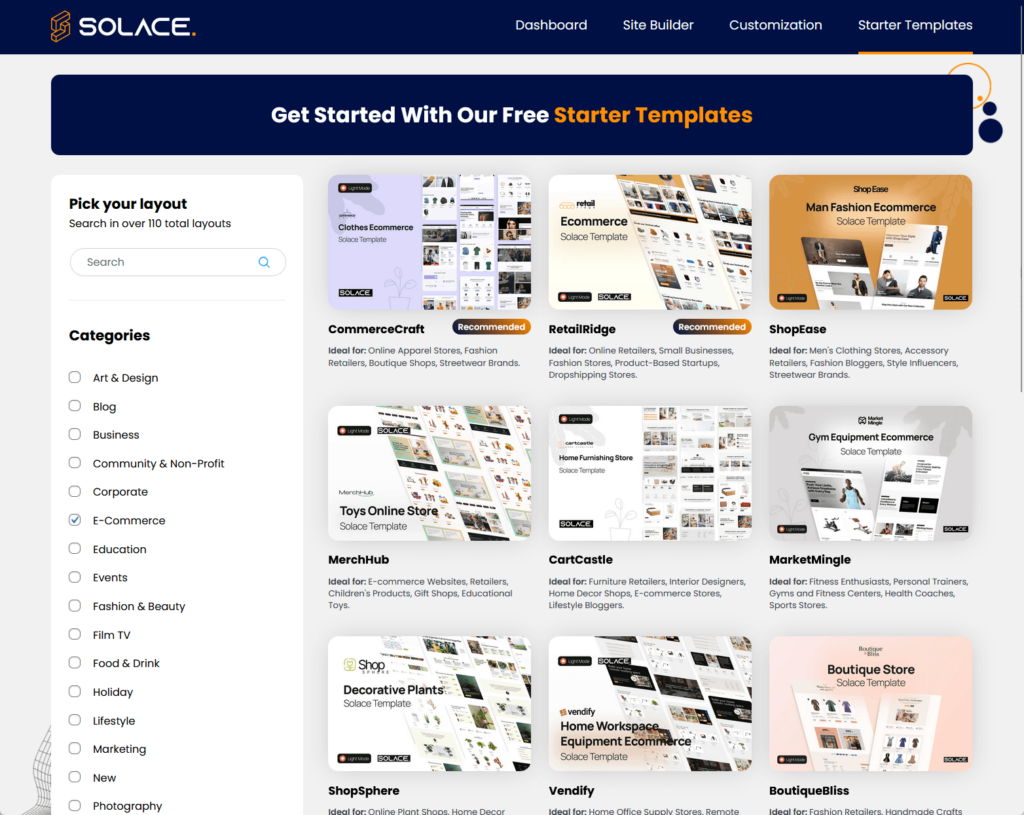Click the Light Mode icon on MarketMingle template
The width and height of the screenshot is (1024, 815).
click(790, 528)
